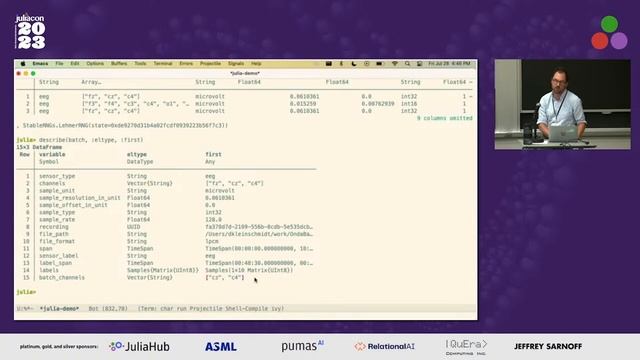
Task: Open the Apple menu
Action: [x=23, y=64]
